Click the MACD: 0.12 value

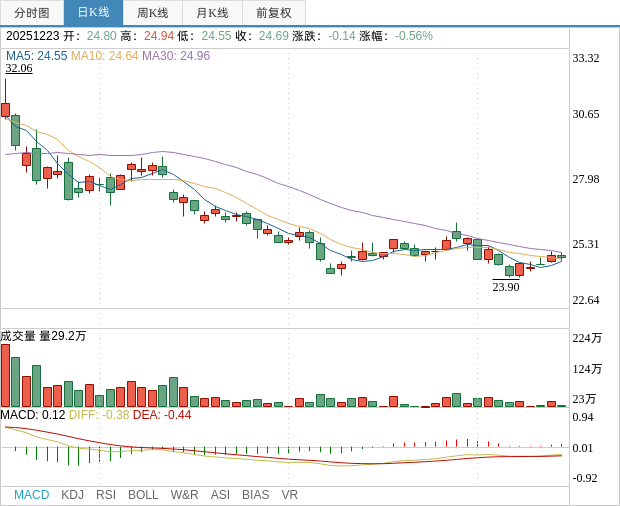[33, 415]
